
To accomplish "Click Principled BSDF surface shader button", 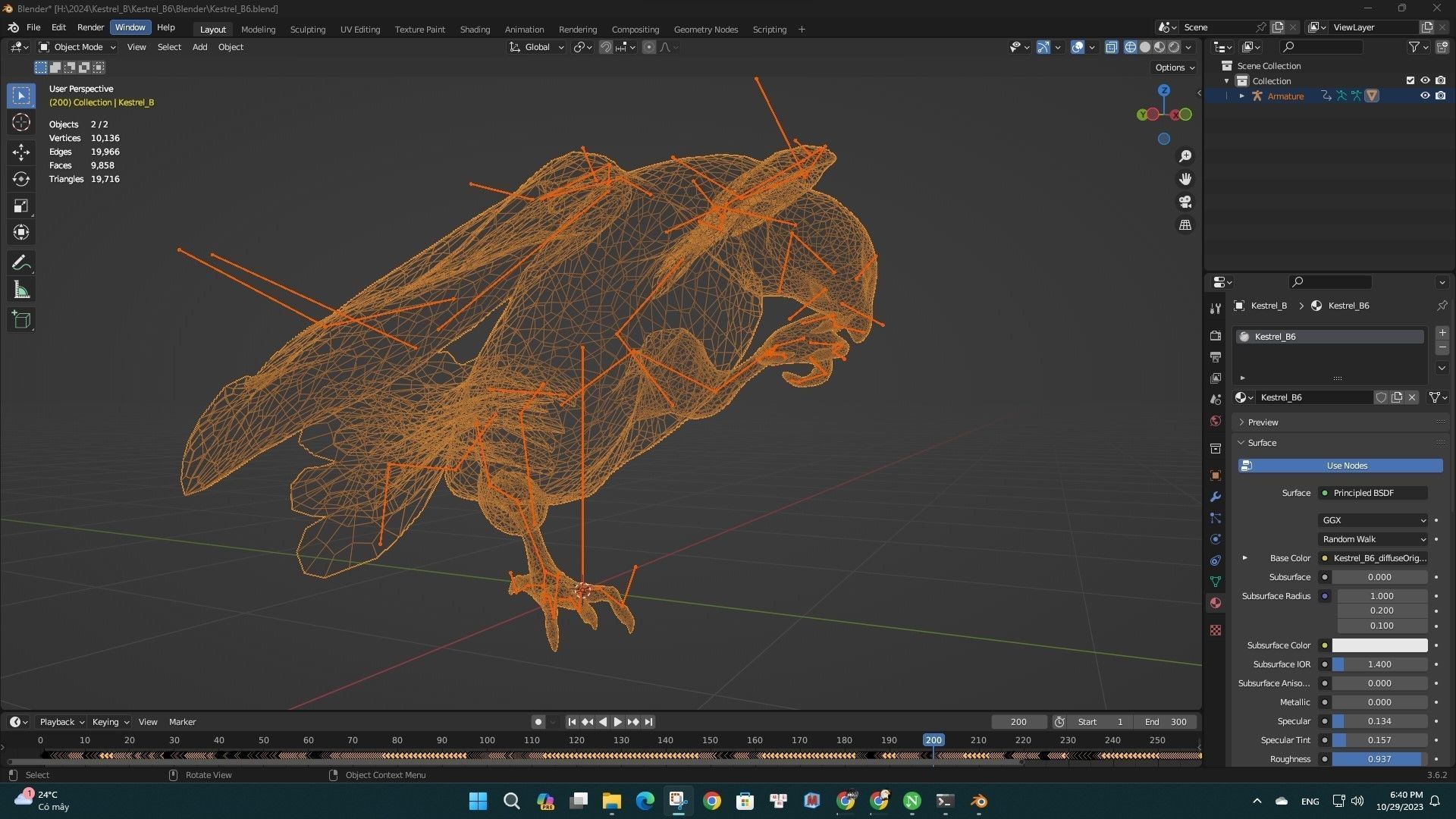I will point(1373,493).
